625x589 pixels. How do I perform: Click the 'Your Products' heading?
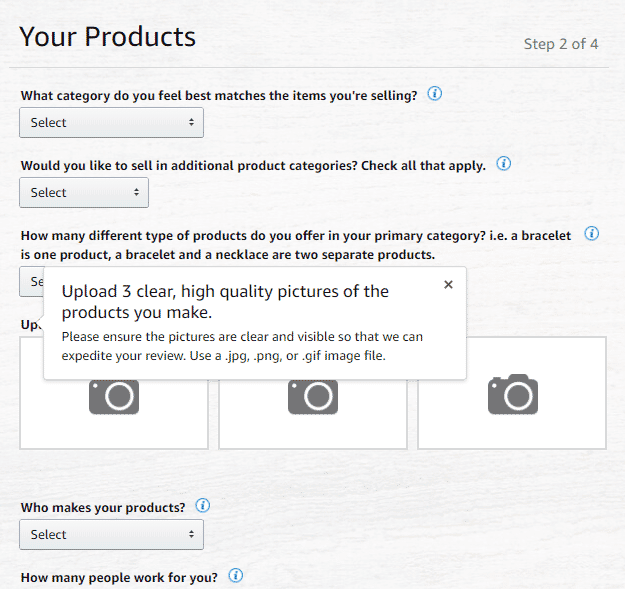click(108, 37)
